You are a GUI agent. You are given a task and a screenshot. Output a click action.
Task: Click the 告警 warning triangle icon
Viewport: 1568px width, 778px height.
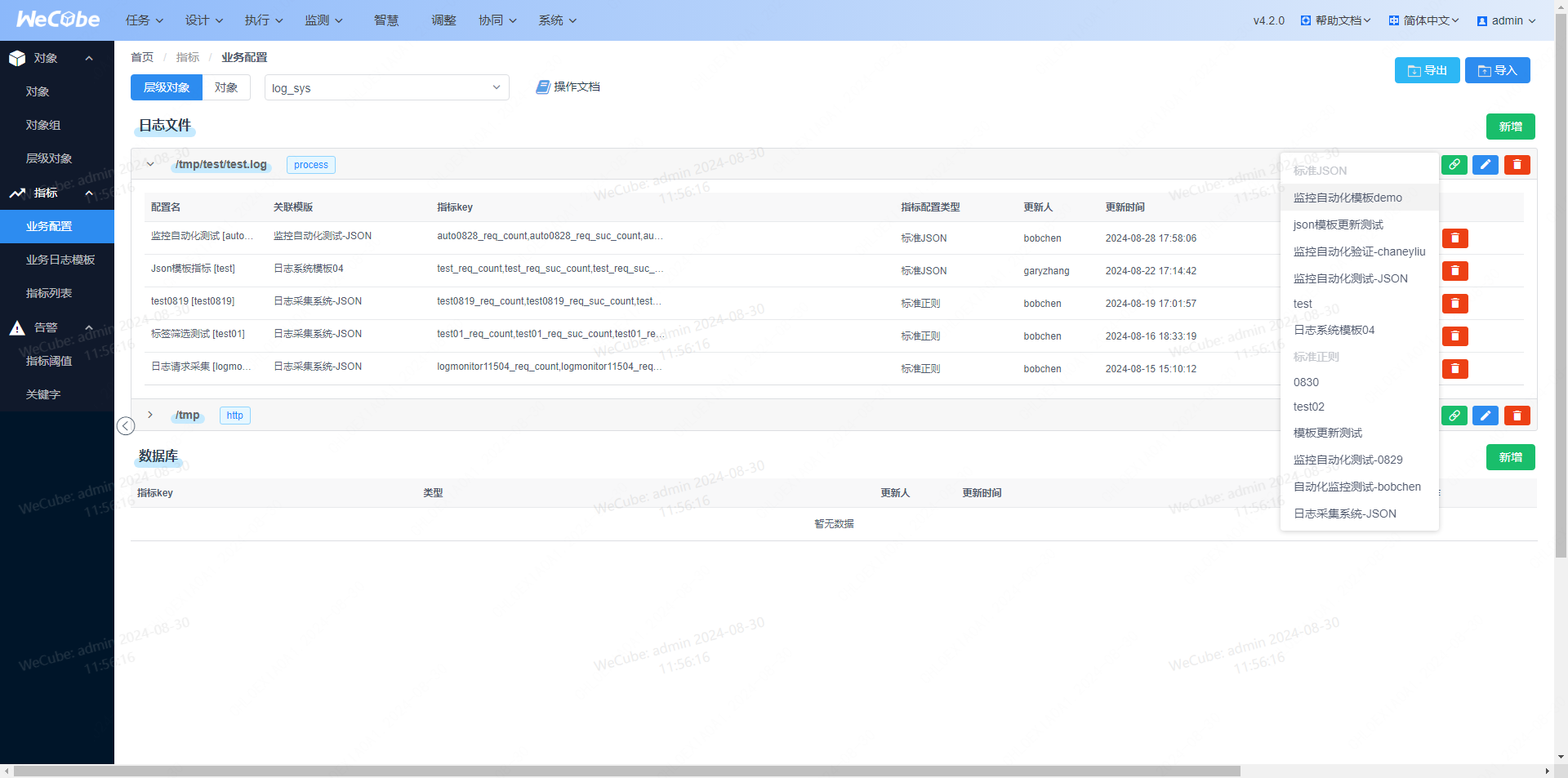(17, 327)
